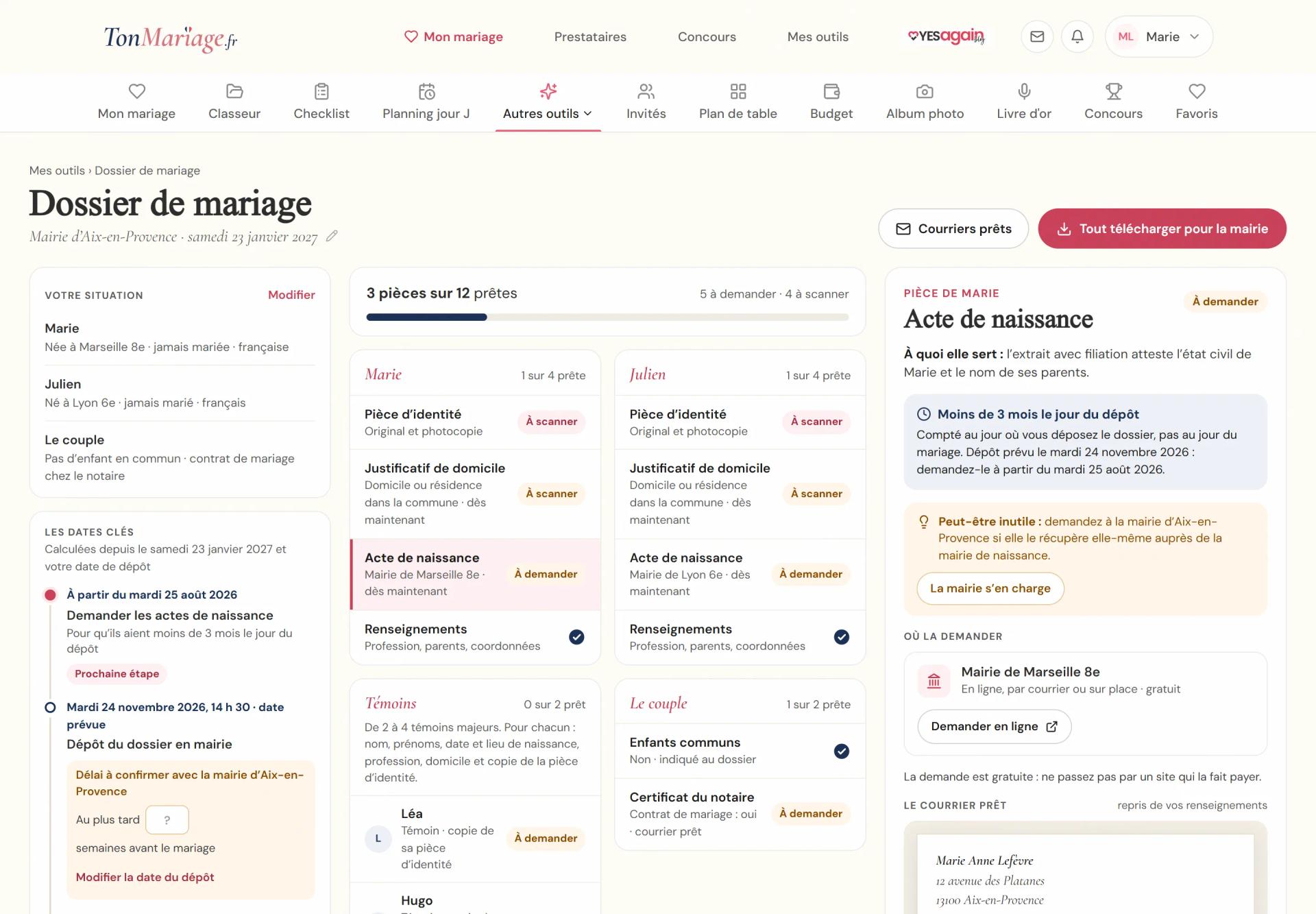Select Prestataires in top menu
This screenshot has height=914, width=1316.
pos(590,36)
